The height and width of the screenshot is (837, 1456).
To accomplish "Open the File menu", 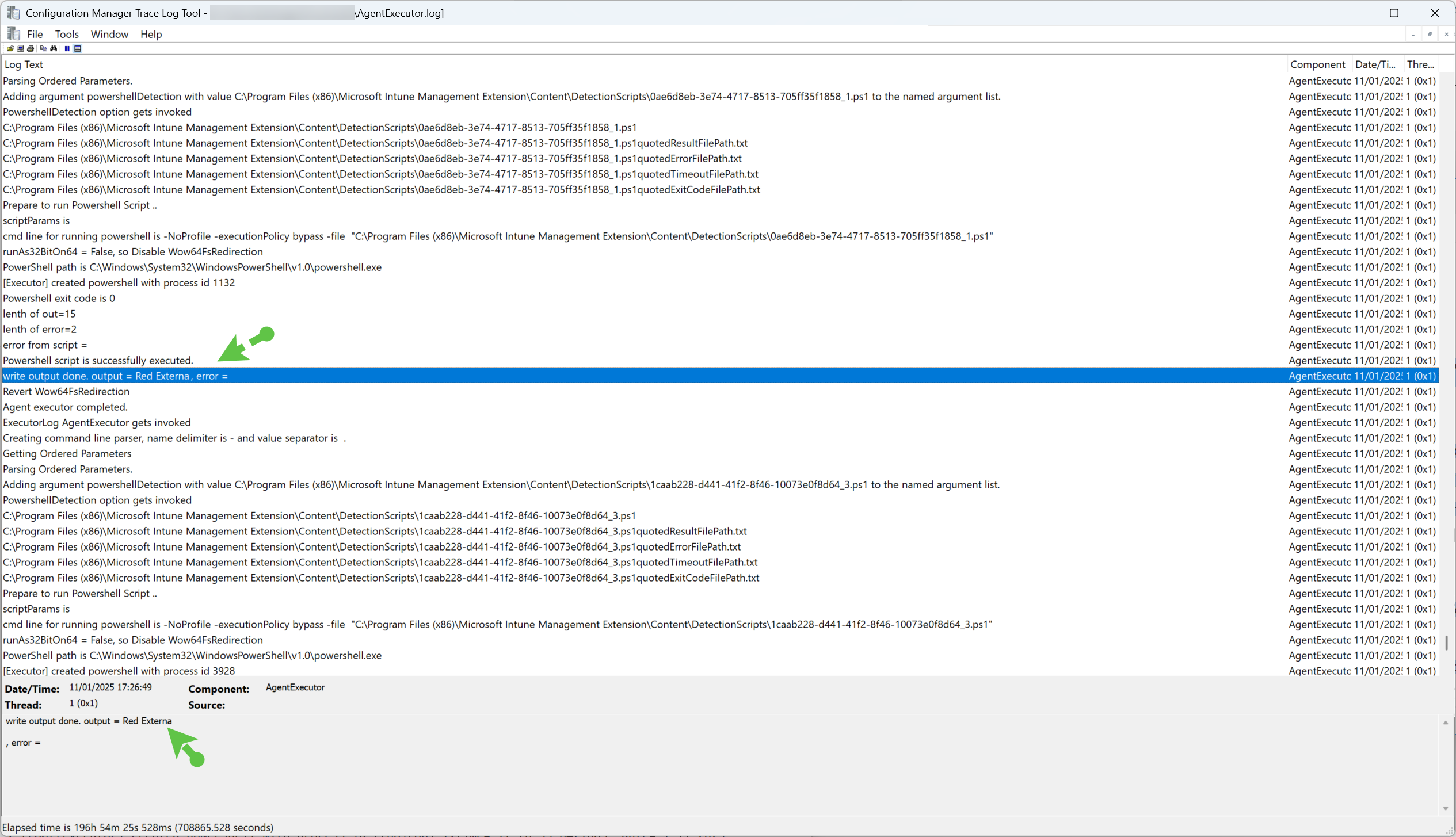I will point(35,34).
